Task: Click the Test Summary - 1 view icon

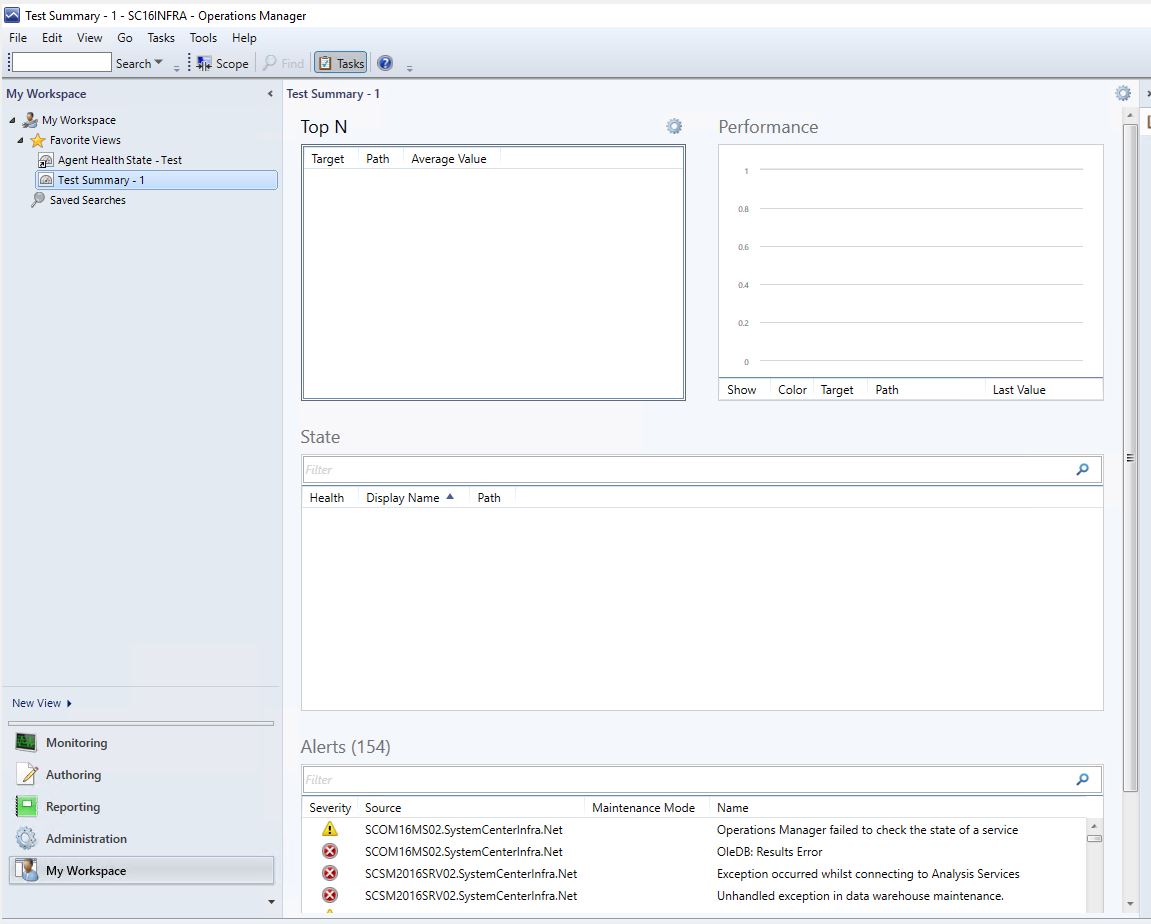Action: [x=46, y=180]
